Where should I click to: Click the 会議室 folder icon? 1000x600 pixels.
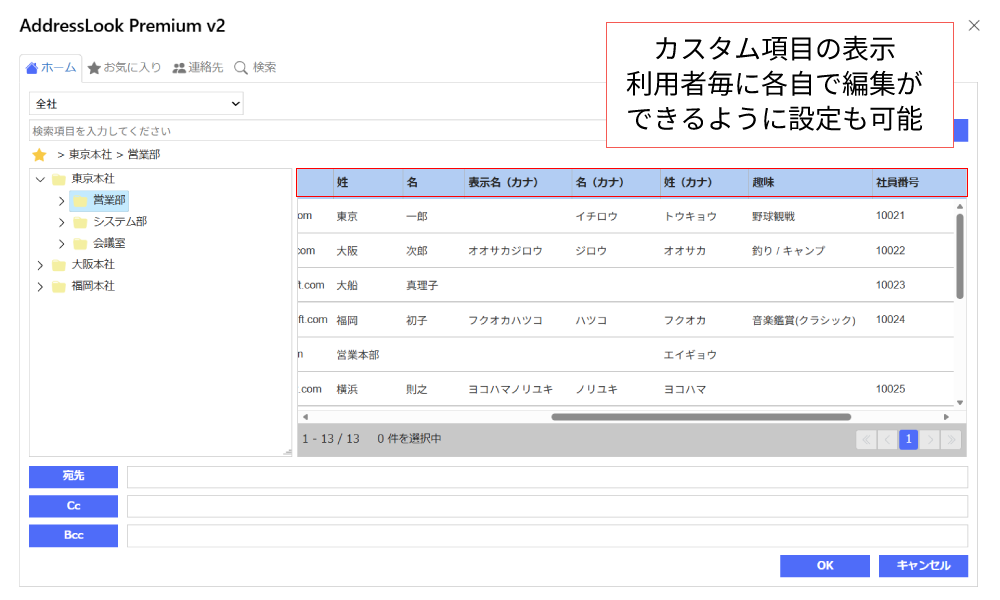click(80, 243)
